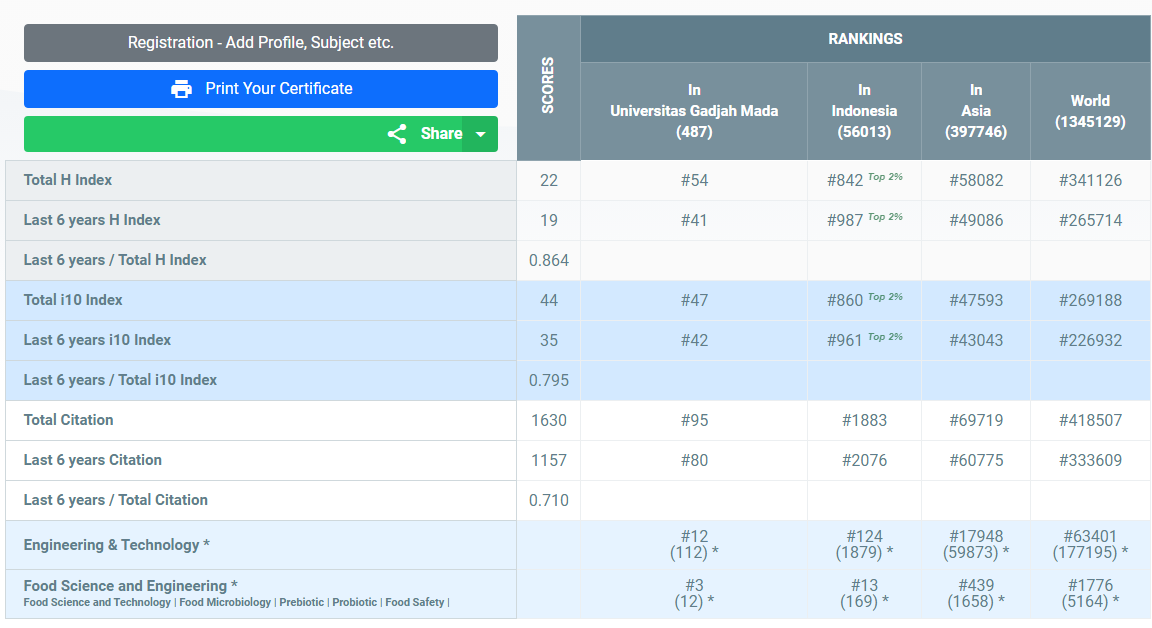Screen dimensions: 1152x628
Task: Select Indonesia rank #860 Top 2%
Action: (864, 300)
